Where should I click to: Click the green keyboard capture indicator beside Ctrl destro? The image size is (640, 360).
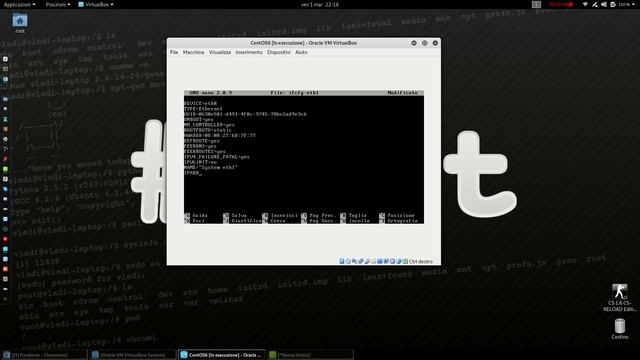point(405,261)
